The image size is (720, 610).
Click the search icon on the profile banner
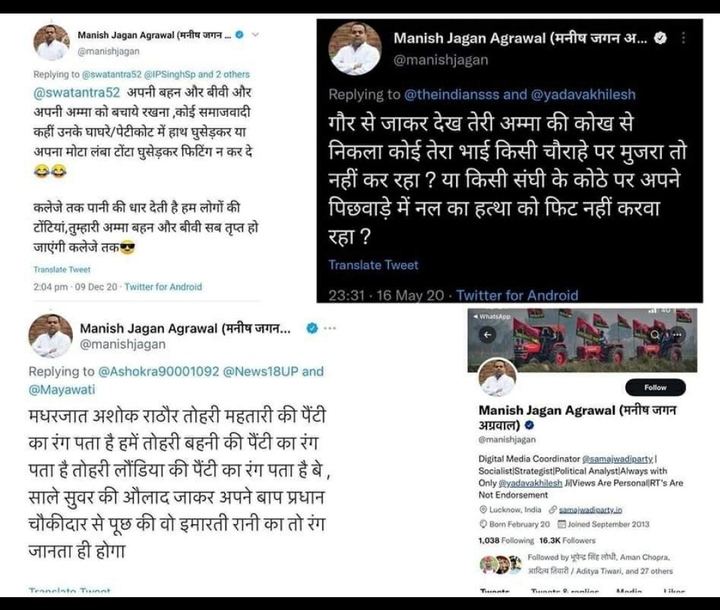tap(655, 335)
